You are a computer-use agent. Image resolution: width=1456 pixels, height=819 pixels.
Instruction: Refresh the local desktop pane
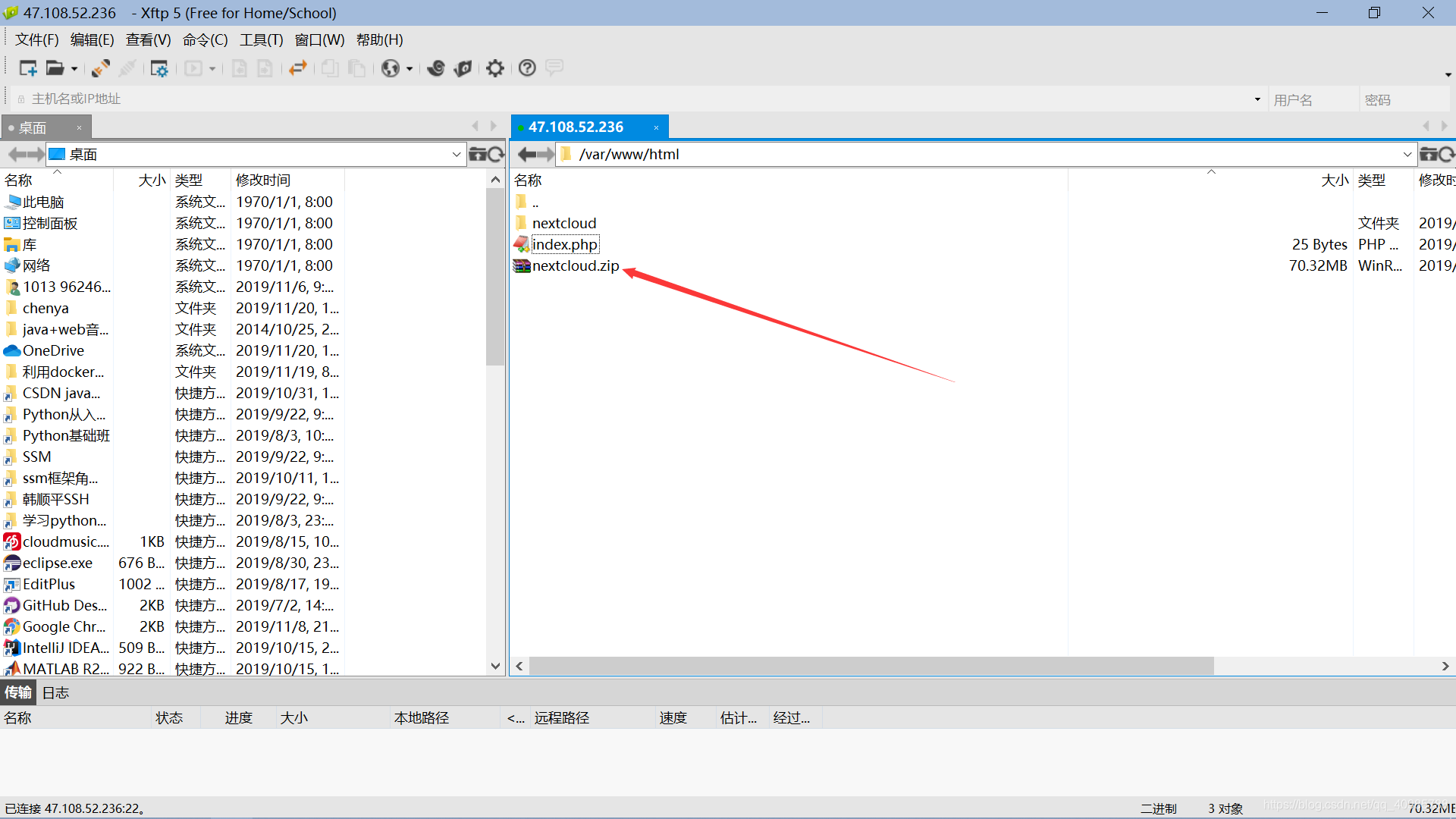(x=496, y=155)
